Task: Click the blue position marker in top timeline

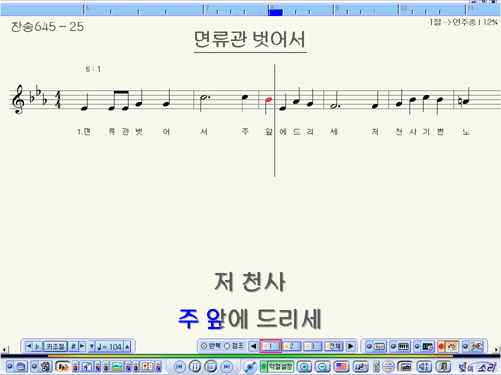Action: click(276, 12)
